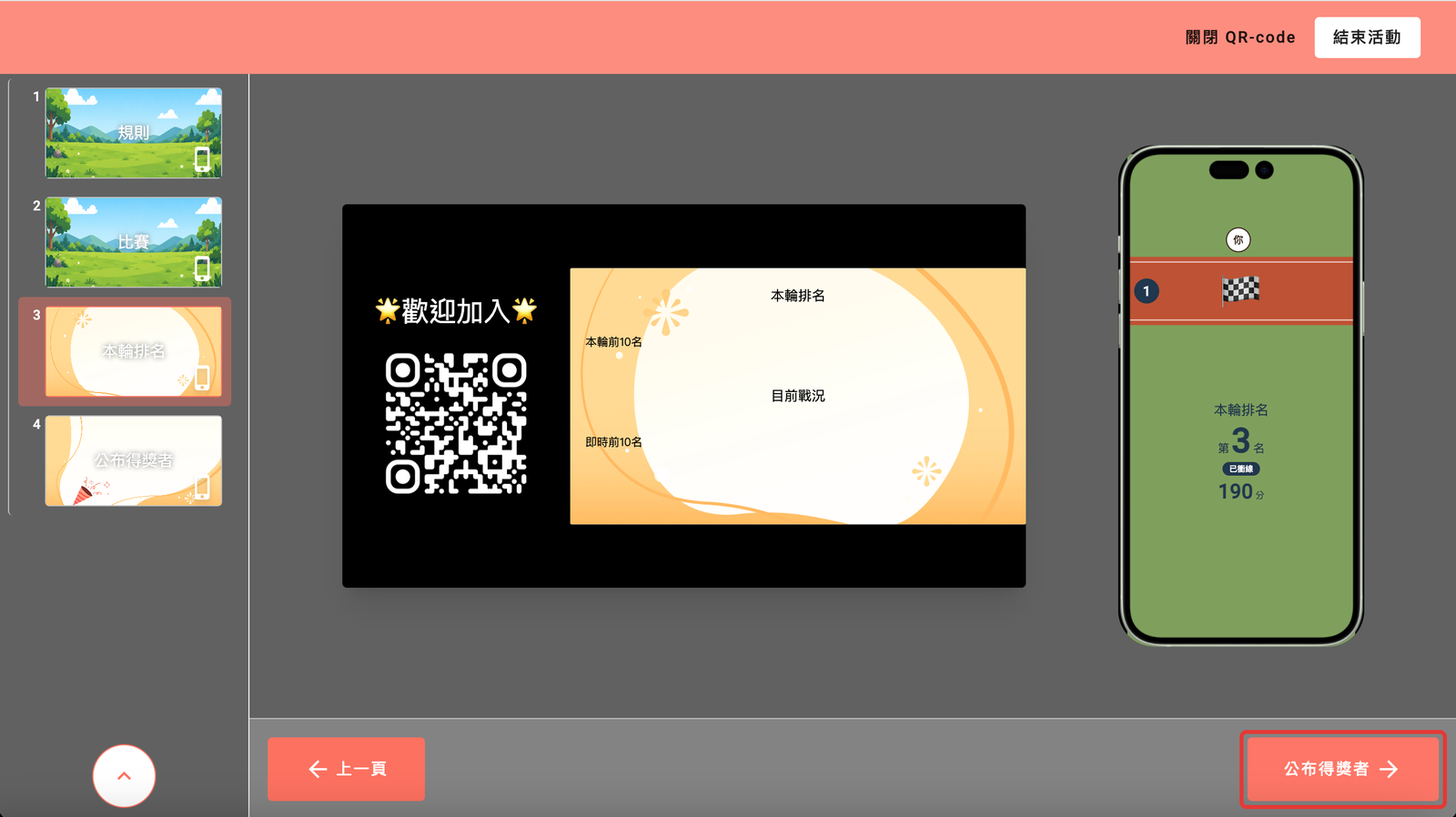Screen dimensions: 1456x817
Task: Click the 第 3 名 rank in the phone preview
Action: (1241, 442)
